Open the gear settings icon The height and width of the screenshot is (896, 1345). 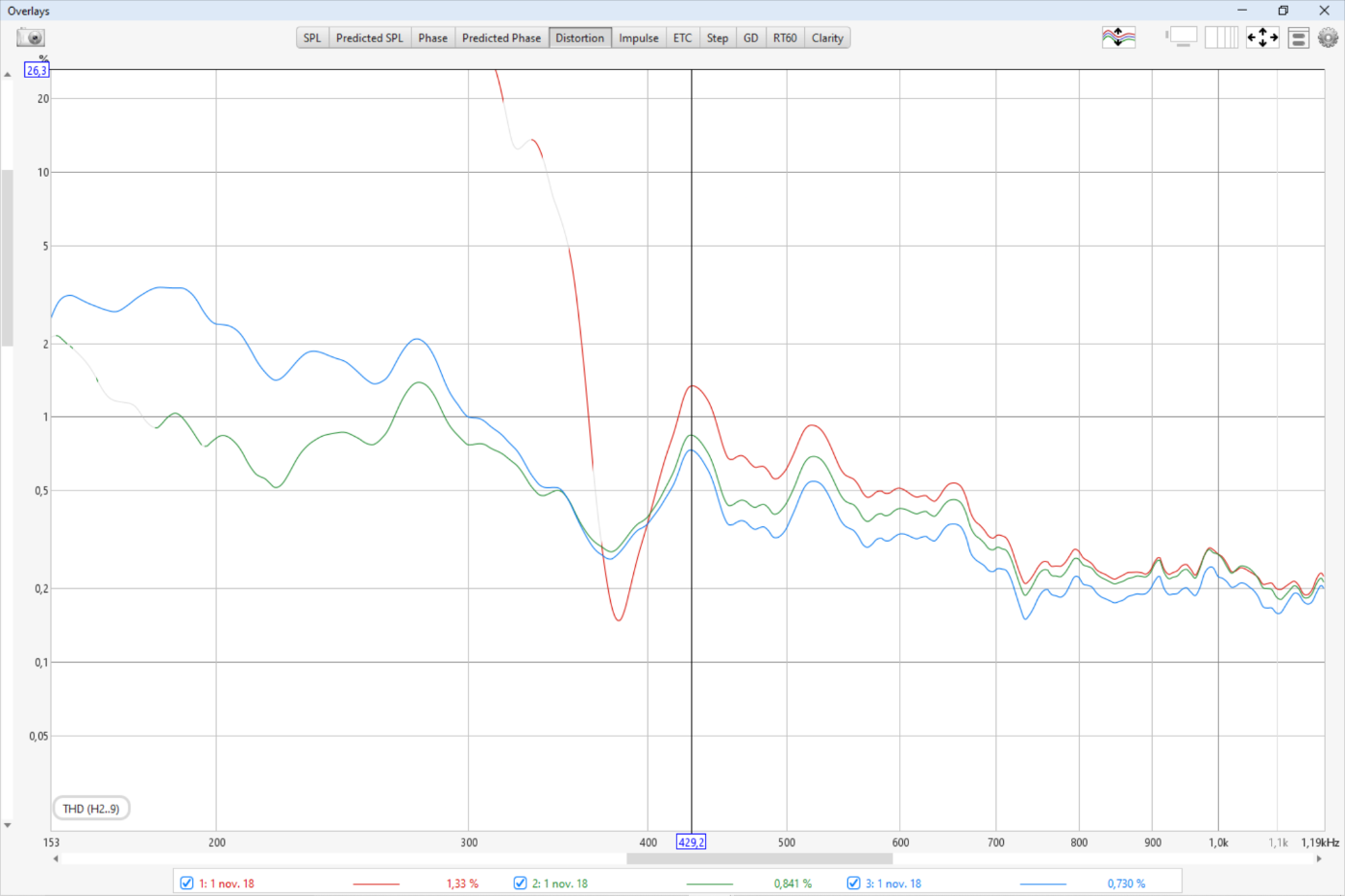click(x=1328, y=37)
